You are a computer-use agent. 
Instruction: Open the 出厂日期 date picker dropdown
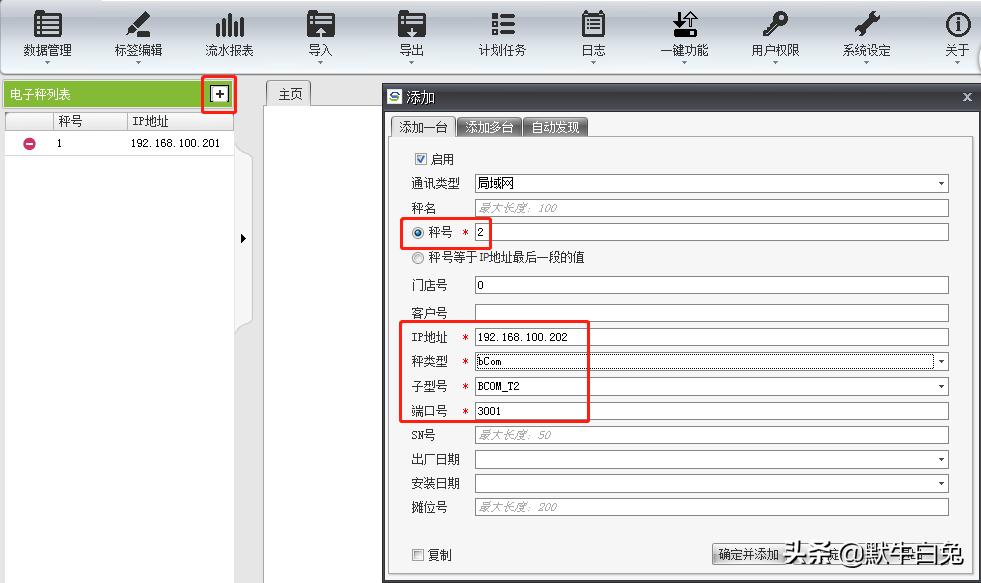pos(941,459)
